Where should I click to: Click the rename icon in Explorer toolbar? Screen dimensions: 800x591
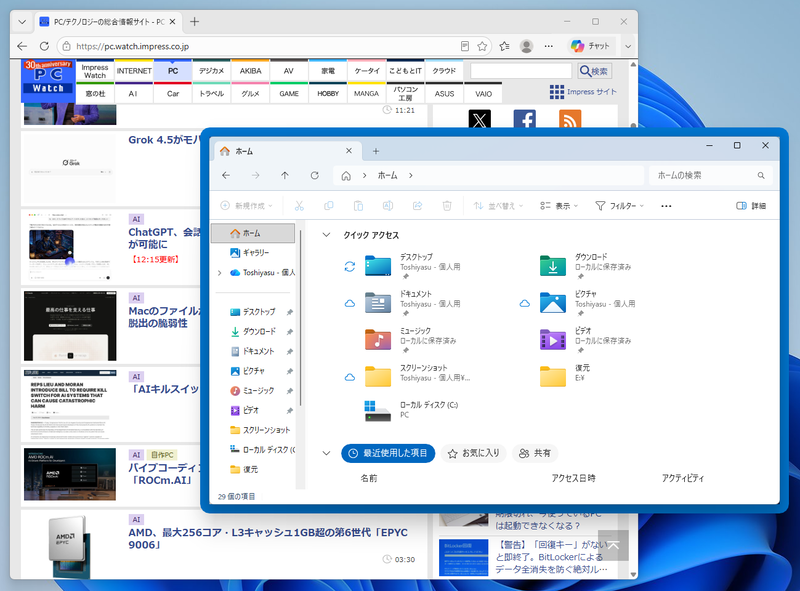tap(388, 206)
